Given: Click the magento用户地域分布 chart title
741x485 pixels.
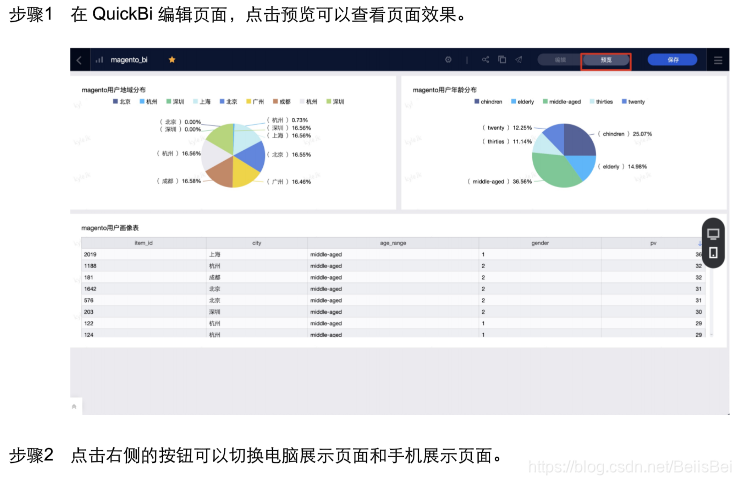Looking at the screenshot, I should 113,90.
